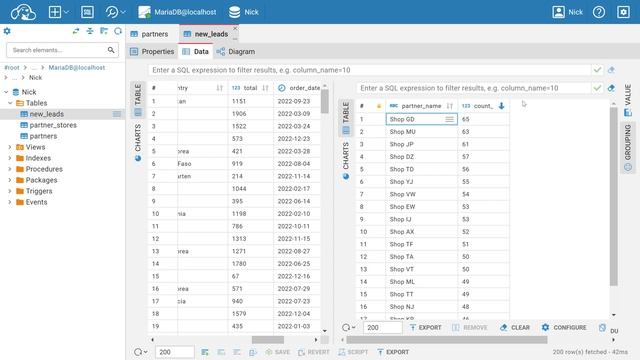Click the navigator filter tree icon

(x=104, y=31)
